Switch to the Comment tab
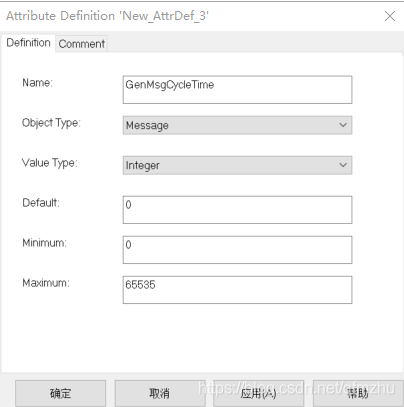 point(82,44)
